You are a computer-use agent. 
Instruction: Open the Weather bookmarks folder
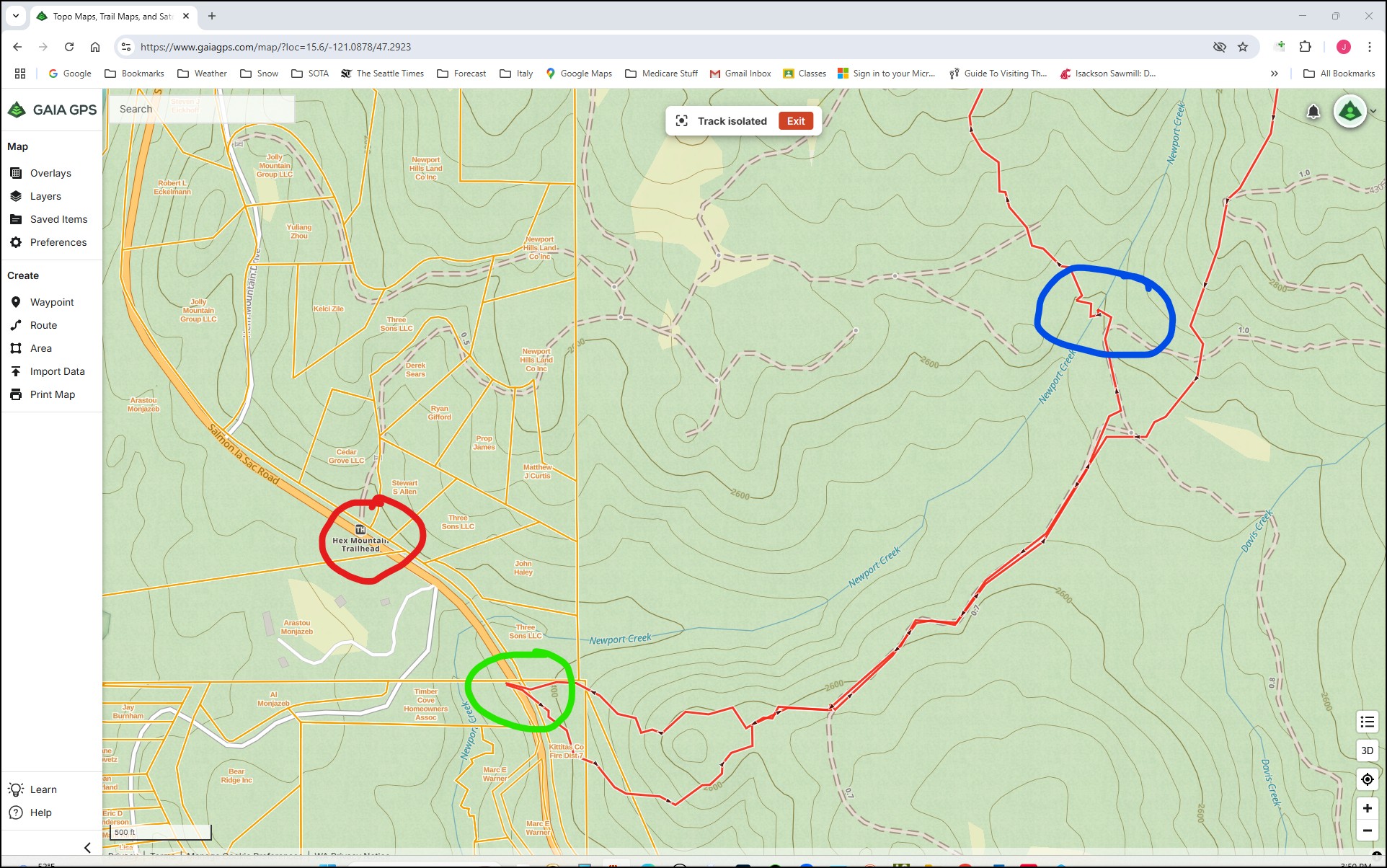coord(202,74)
